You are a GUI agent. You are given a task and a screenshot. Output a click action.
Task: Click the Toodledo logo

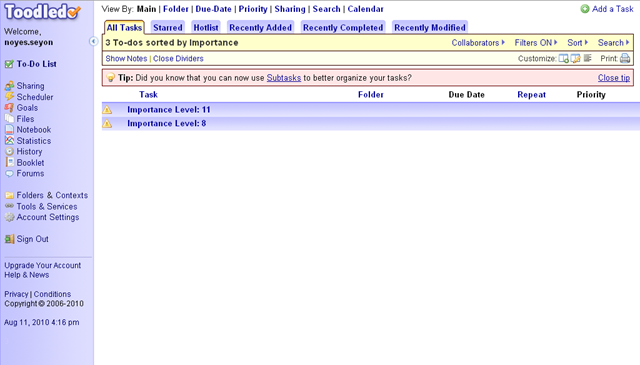(x=42, y=12)
